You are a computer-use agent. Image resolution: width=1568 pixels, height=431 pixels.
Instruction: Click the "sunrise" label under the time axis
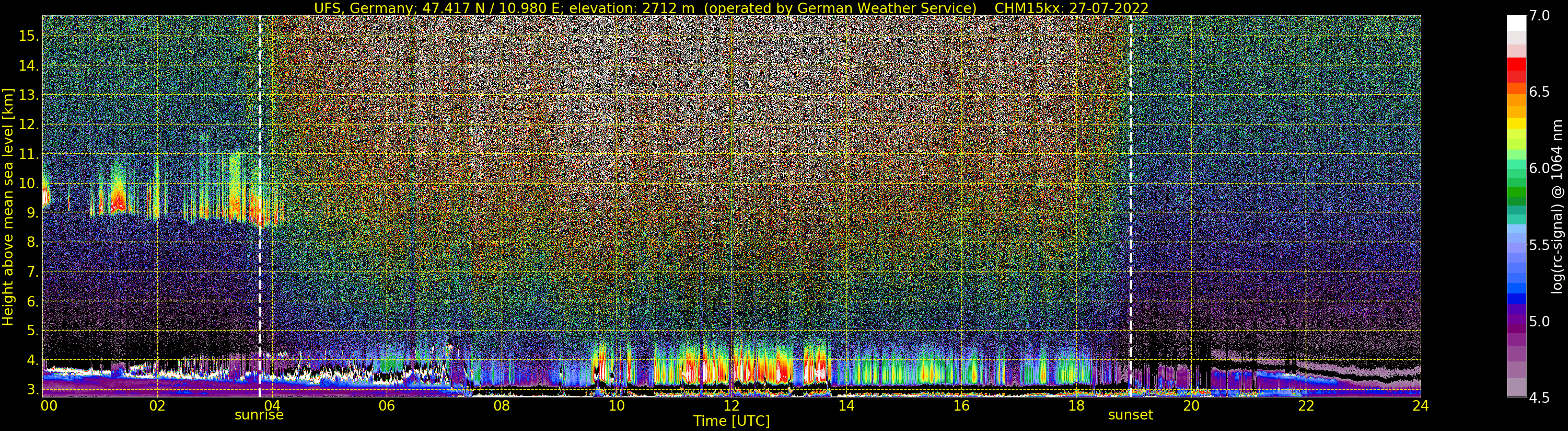point(259,415)
